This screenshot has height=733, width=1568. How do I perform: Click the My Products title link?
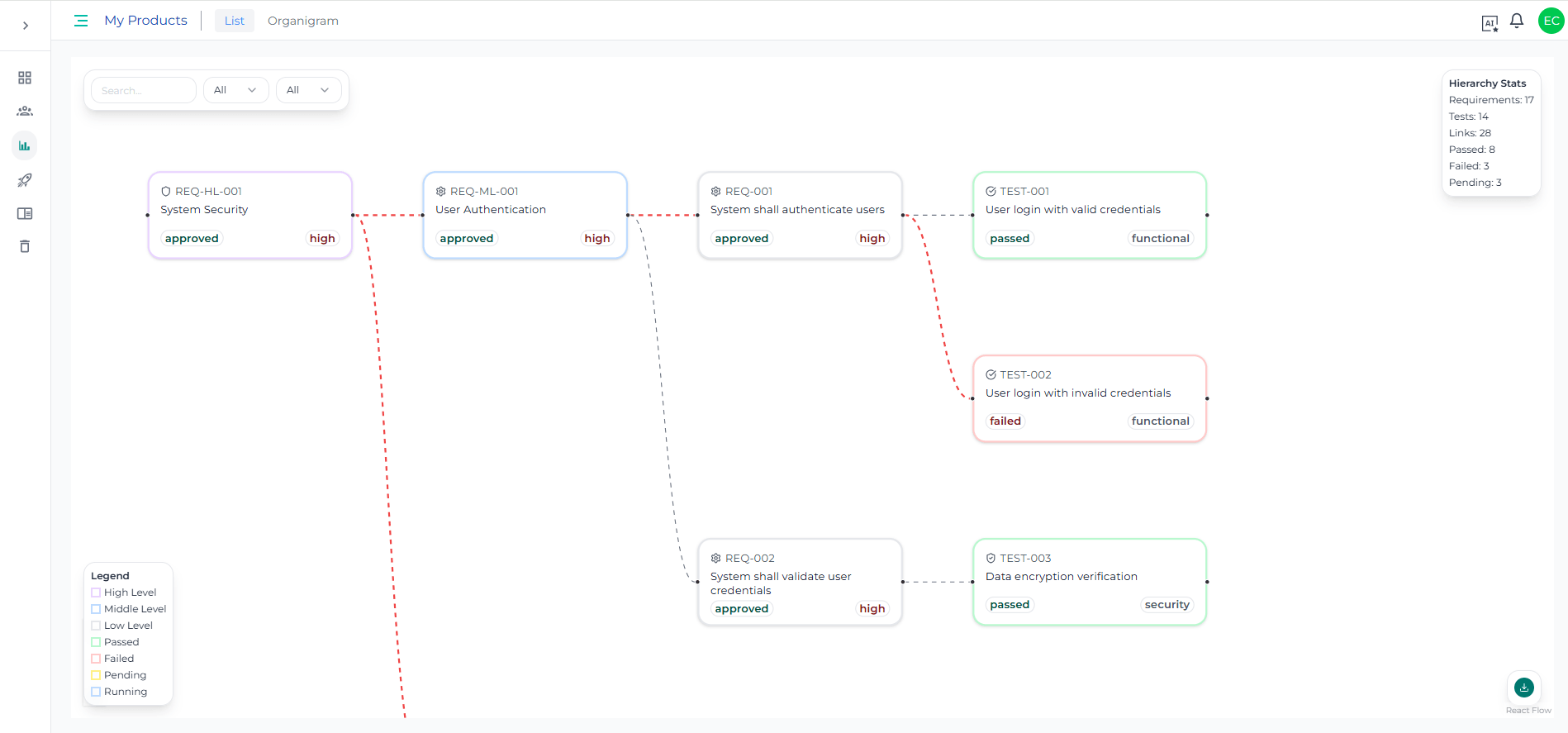(145, 21)
